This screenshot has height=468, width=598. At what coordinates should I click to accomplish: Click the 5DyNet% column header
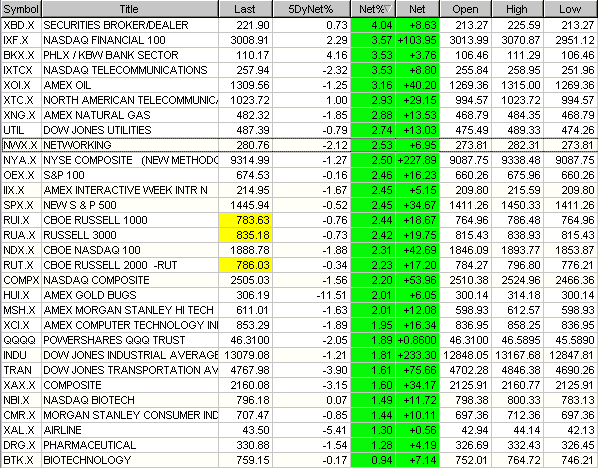[311, 9]
